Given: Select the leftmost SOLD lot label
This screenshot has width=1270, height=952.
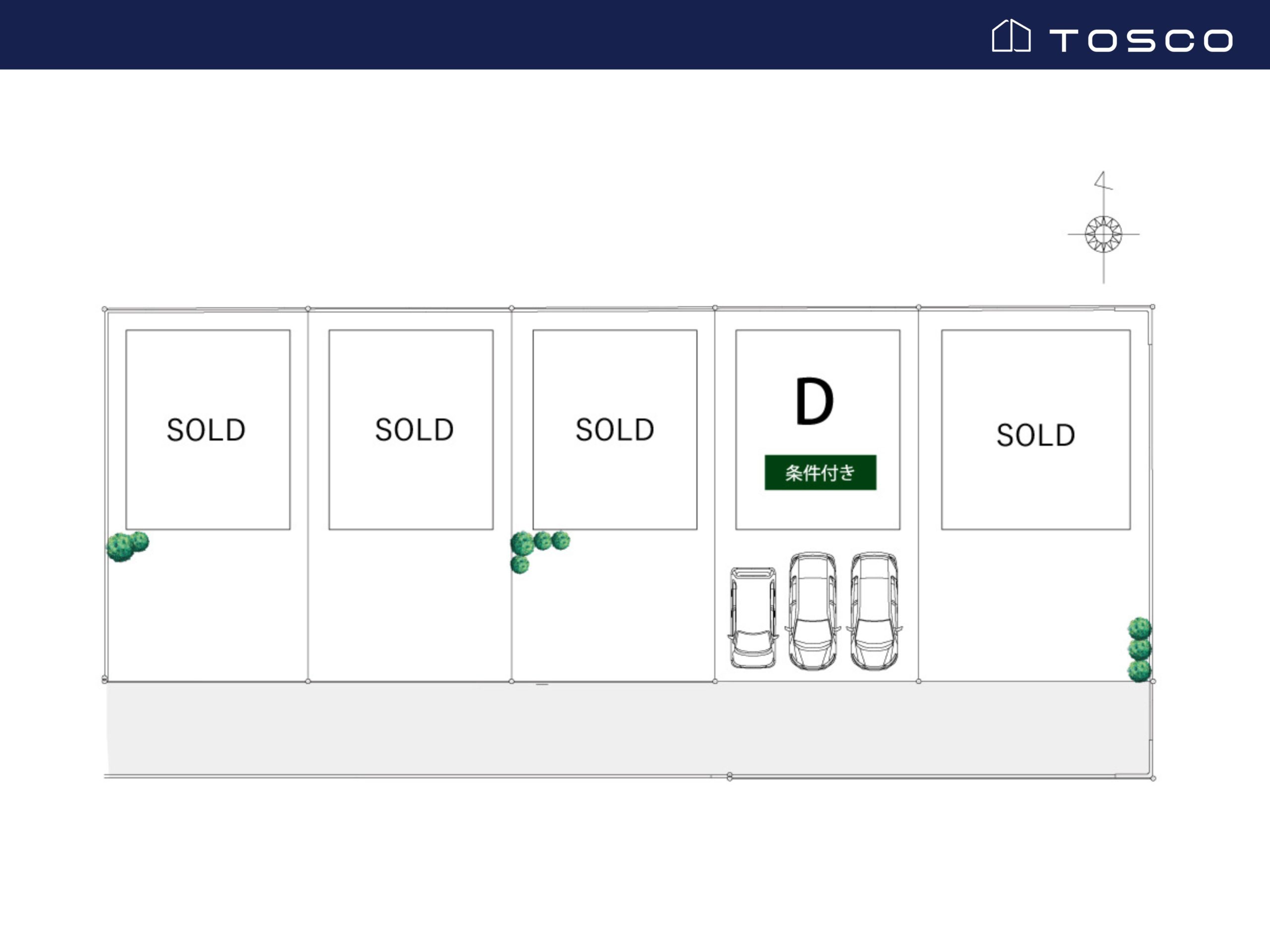Looking at the screenshot, I should (206, 430).
